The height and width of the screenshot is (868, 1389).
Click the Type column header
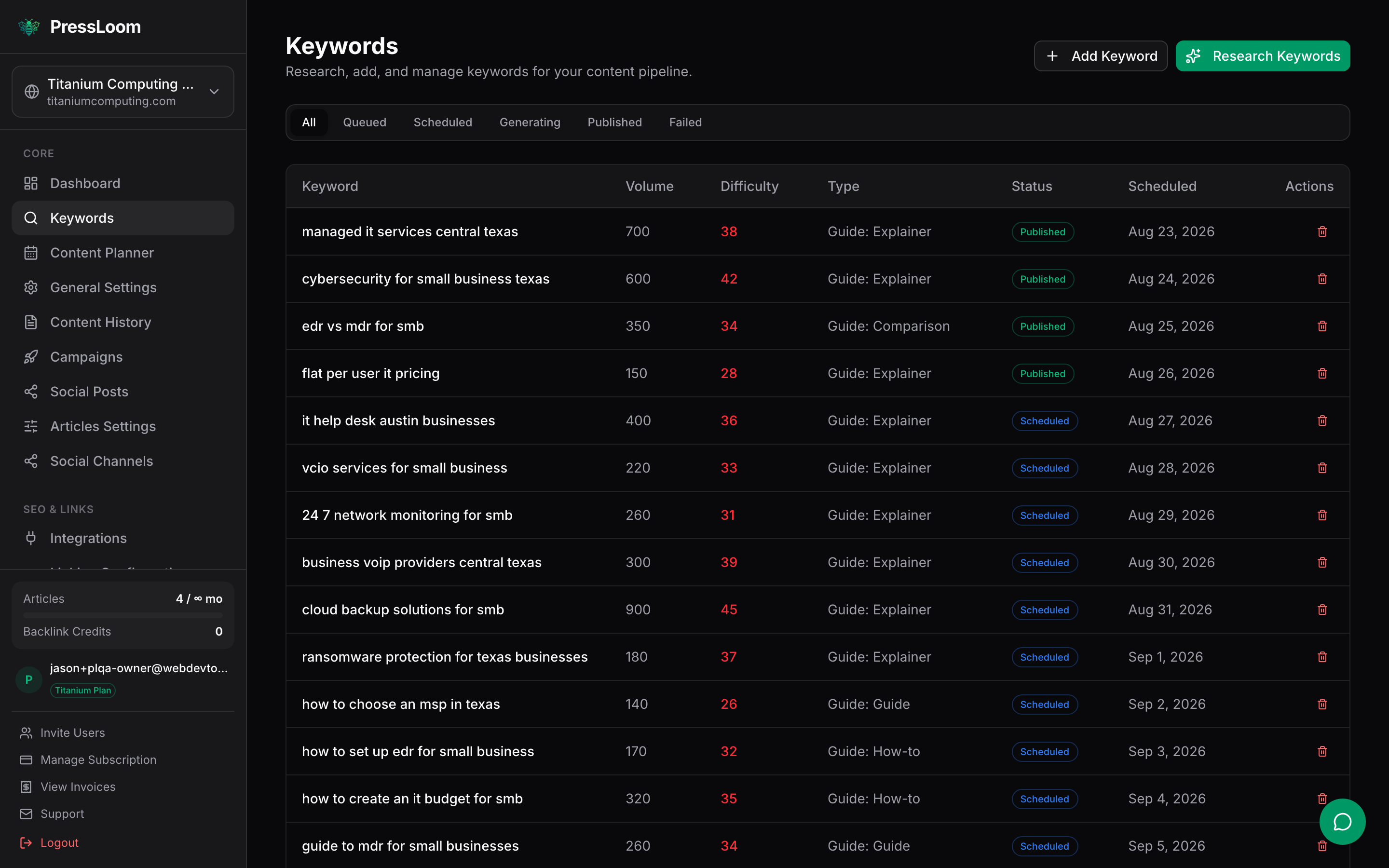pyautogui.click(x=843, y=186)
